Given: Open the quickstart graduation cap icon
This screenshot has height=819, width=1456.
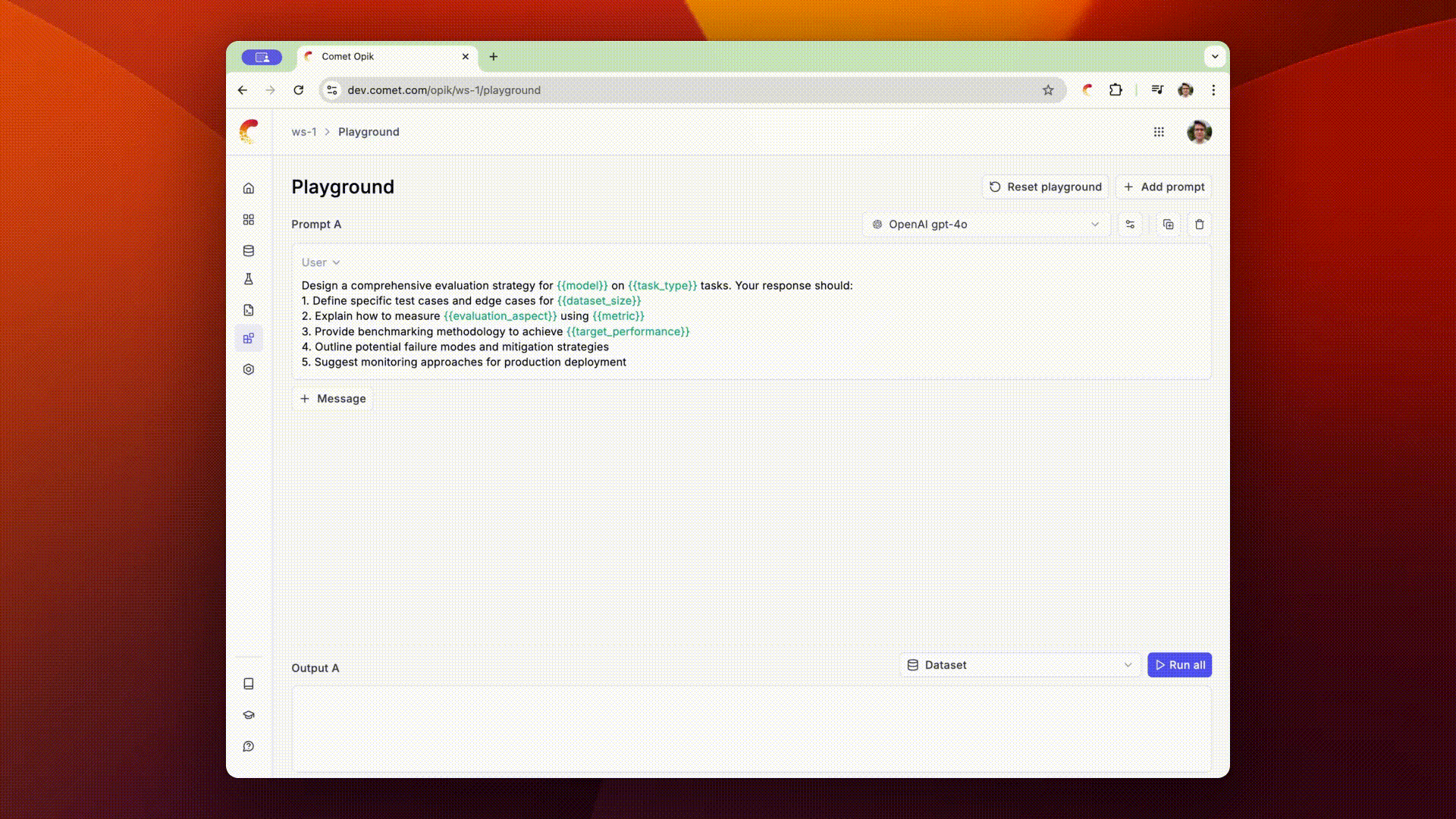Looking at the screenshot, I should 248,715.
